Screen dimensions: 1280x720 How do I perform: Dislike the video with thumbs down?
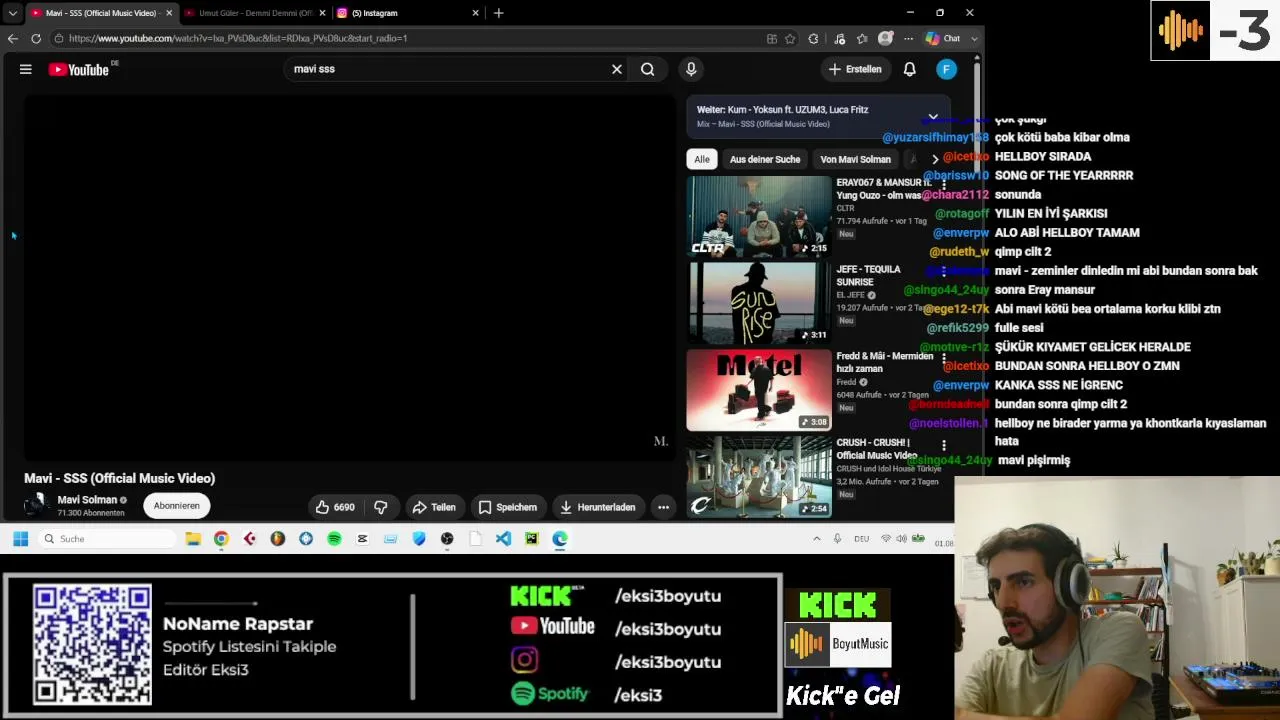coord(381,507)
